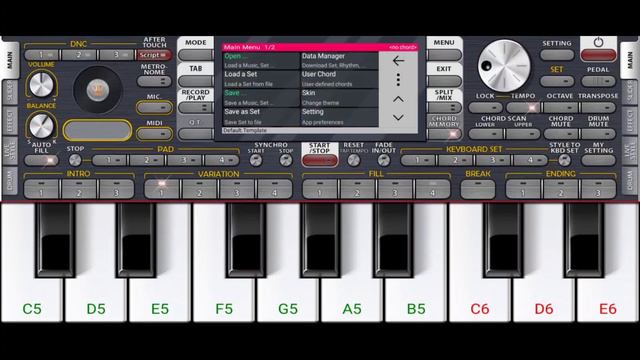This screenshot has width=640, height=360.
Task: Toggle DNC button 3
Action: click(x=117, y=55)
